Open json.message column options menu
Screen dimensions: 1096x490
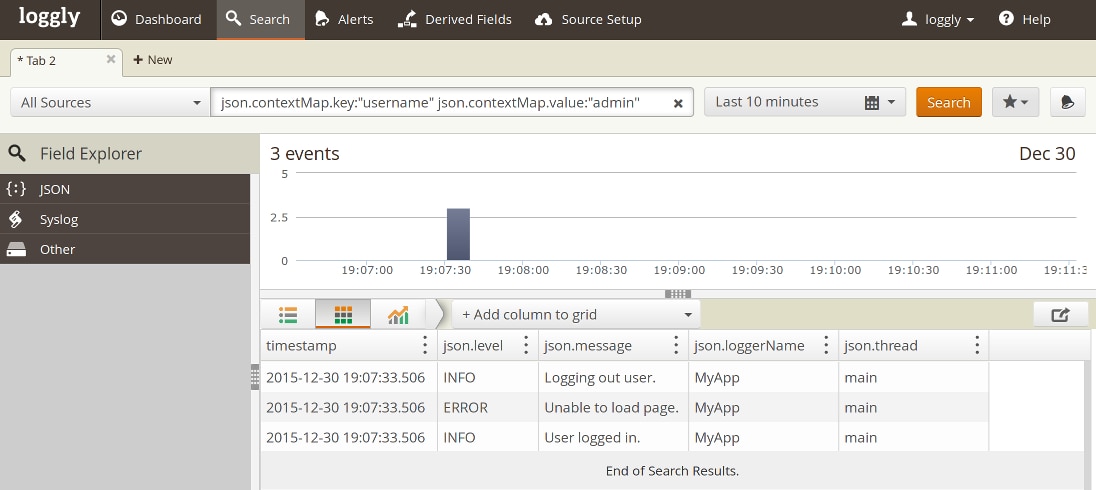point(677,345)
